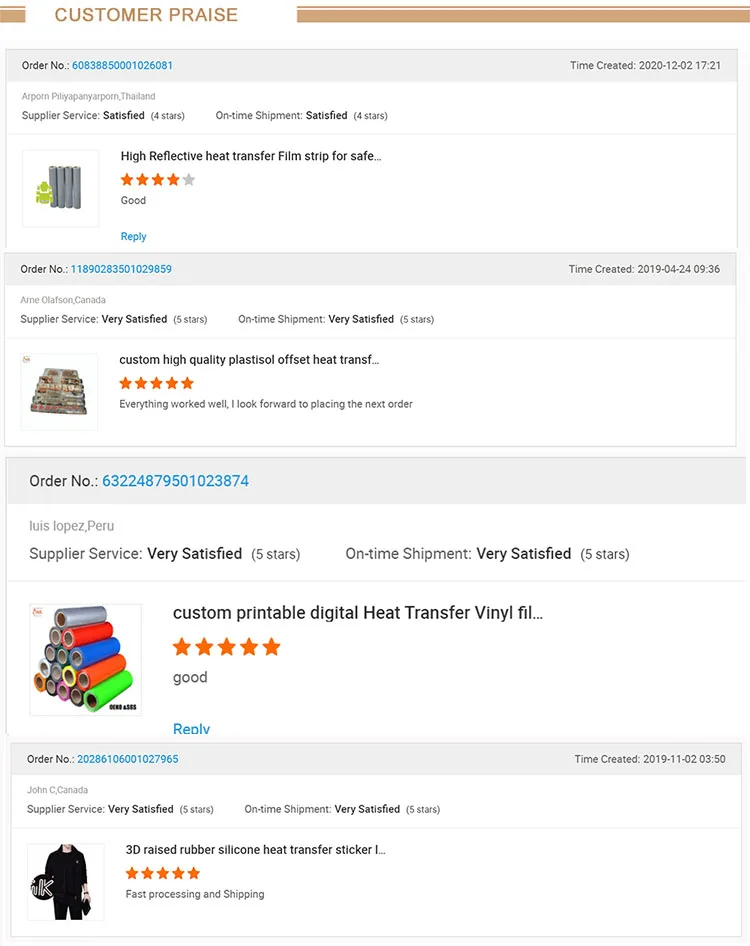
Task: Click the five-star rating for silicone sticker
Action: [163, 873]
